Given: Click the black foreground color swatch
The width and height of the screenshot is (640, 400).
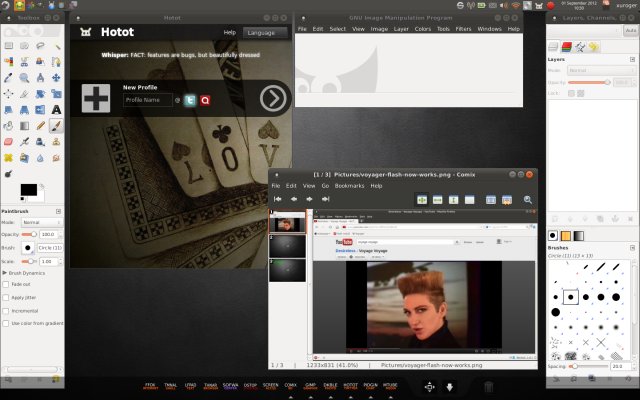Looking at the screenshot, I should pyautogui.click(x=27, y=189).
